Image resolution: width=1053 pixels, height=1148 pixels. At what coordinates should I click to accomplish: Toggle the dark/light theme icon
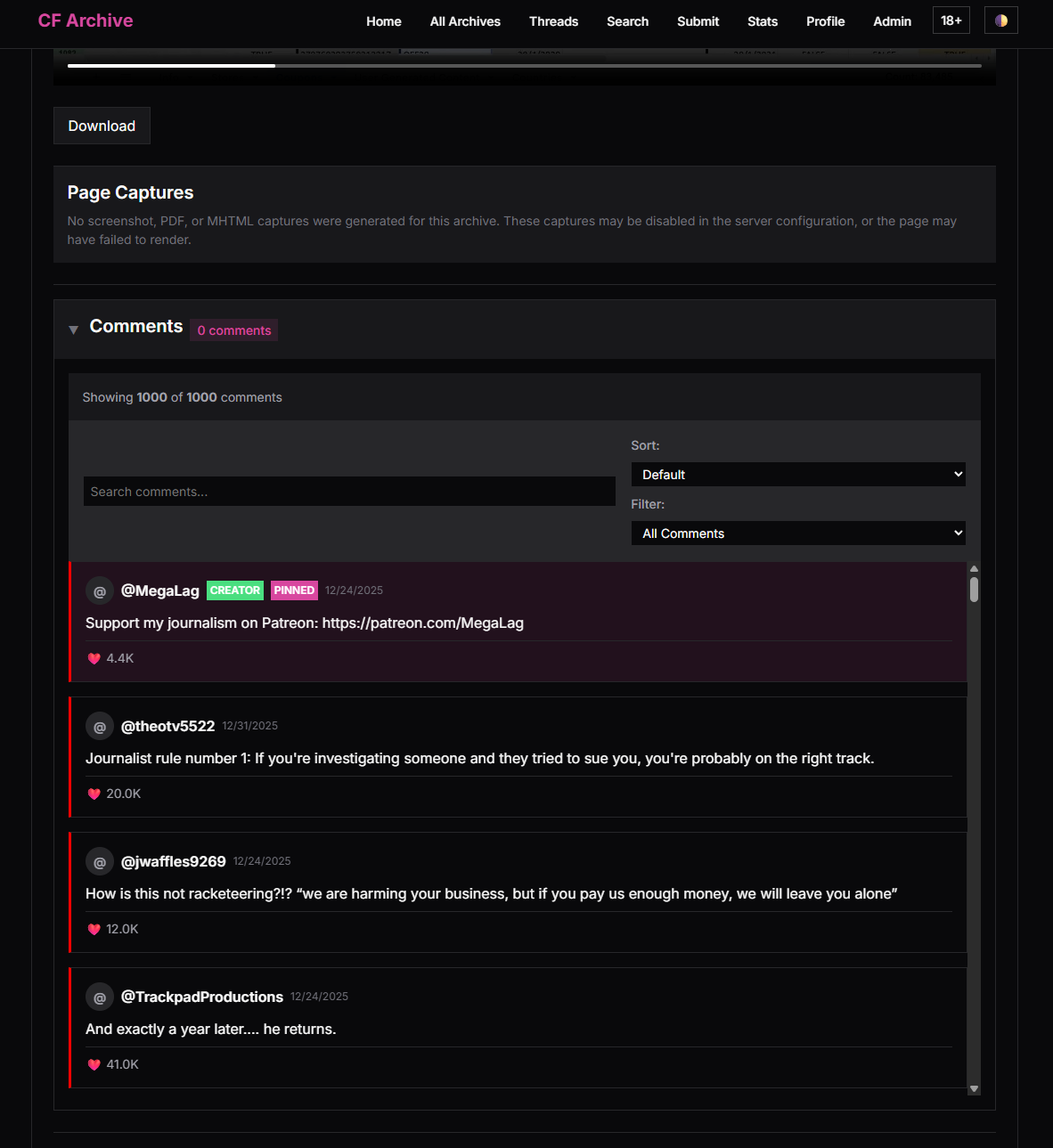[1000, 20]
